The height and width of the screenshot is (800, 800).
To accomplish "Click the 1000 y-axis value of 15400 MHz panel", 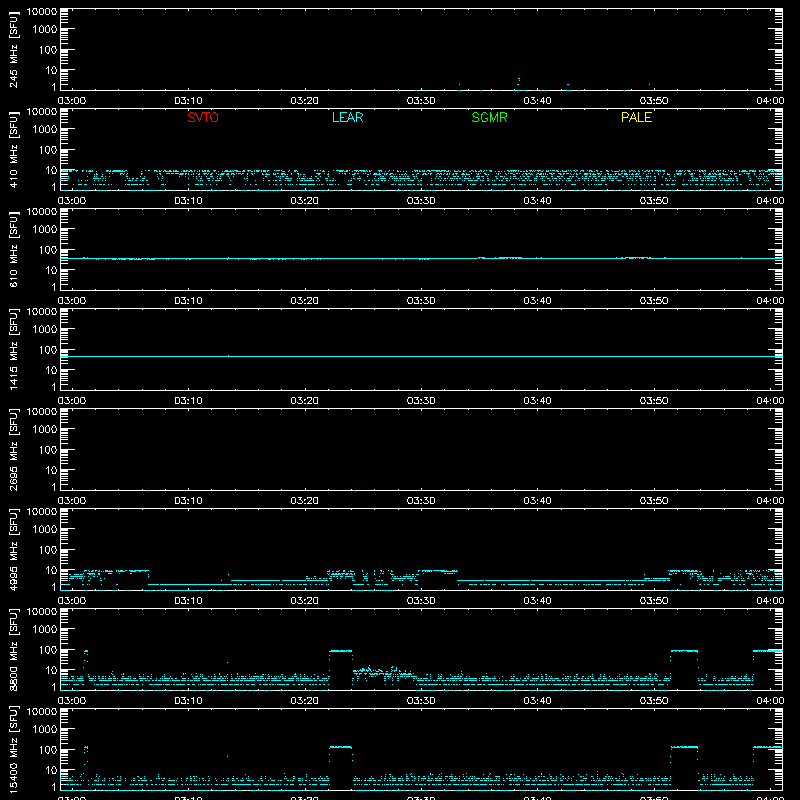I will 45,730.
